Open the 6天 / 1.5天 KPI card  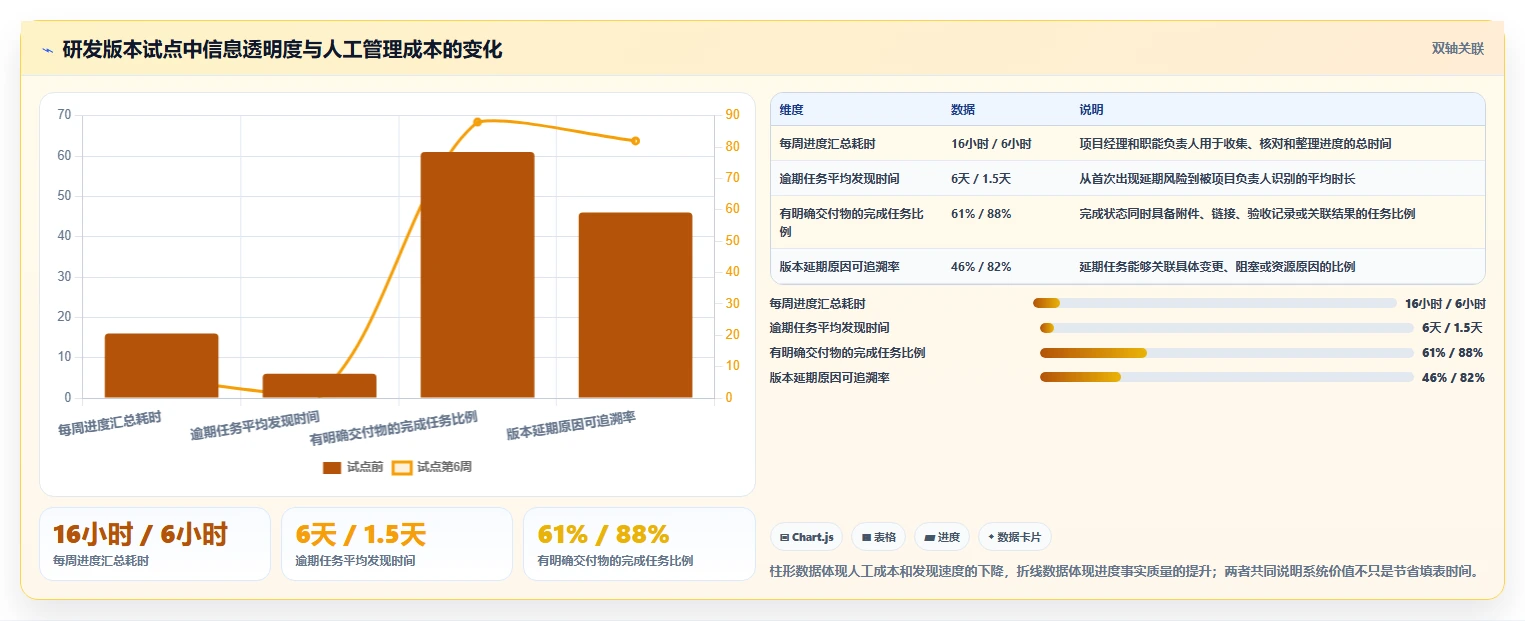click(x=397, y=544)
